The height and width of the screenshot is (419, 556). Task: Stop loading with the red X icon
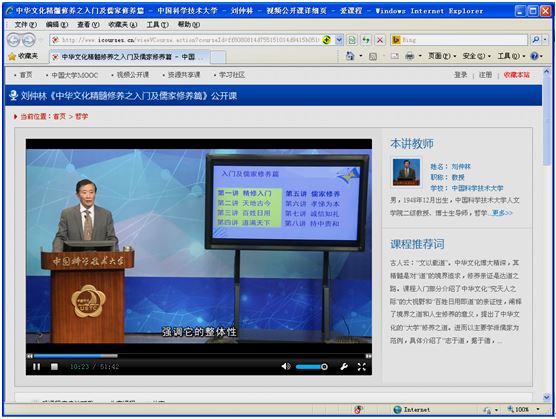[x=380, y=40]
